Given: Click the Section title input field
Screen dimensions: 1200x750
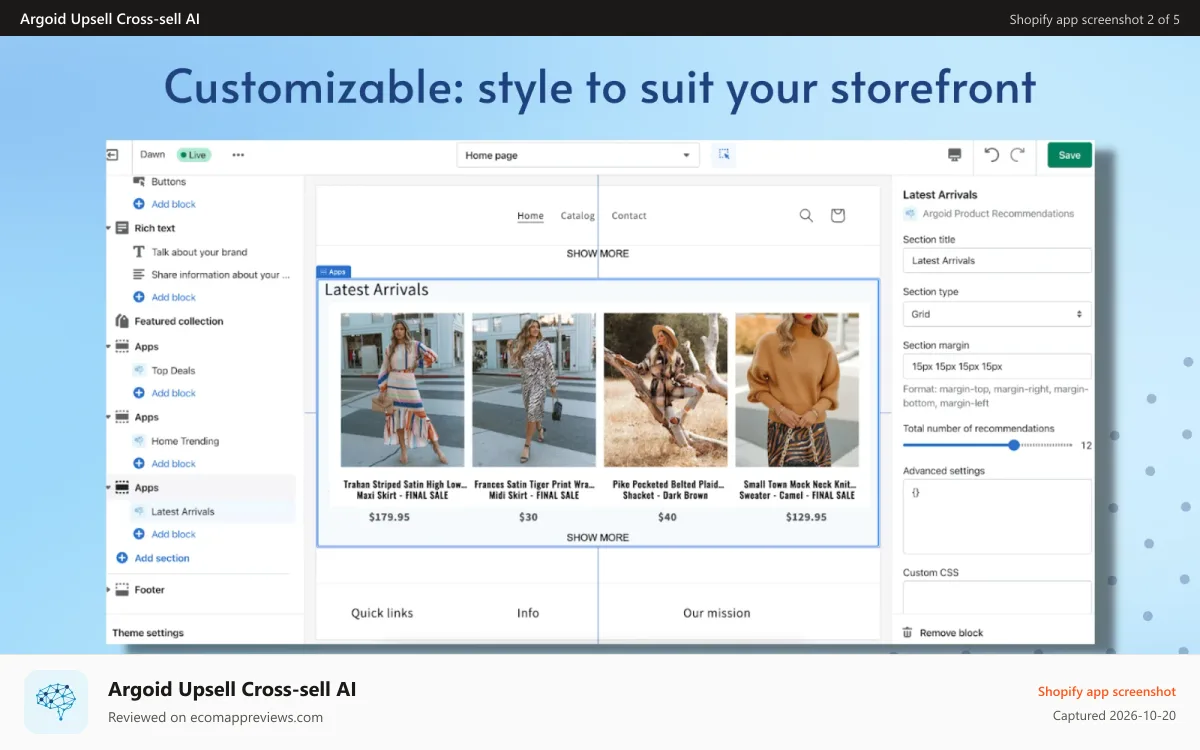Looking at the screenshot, I should click(x=997, y=260).
